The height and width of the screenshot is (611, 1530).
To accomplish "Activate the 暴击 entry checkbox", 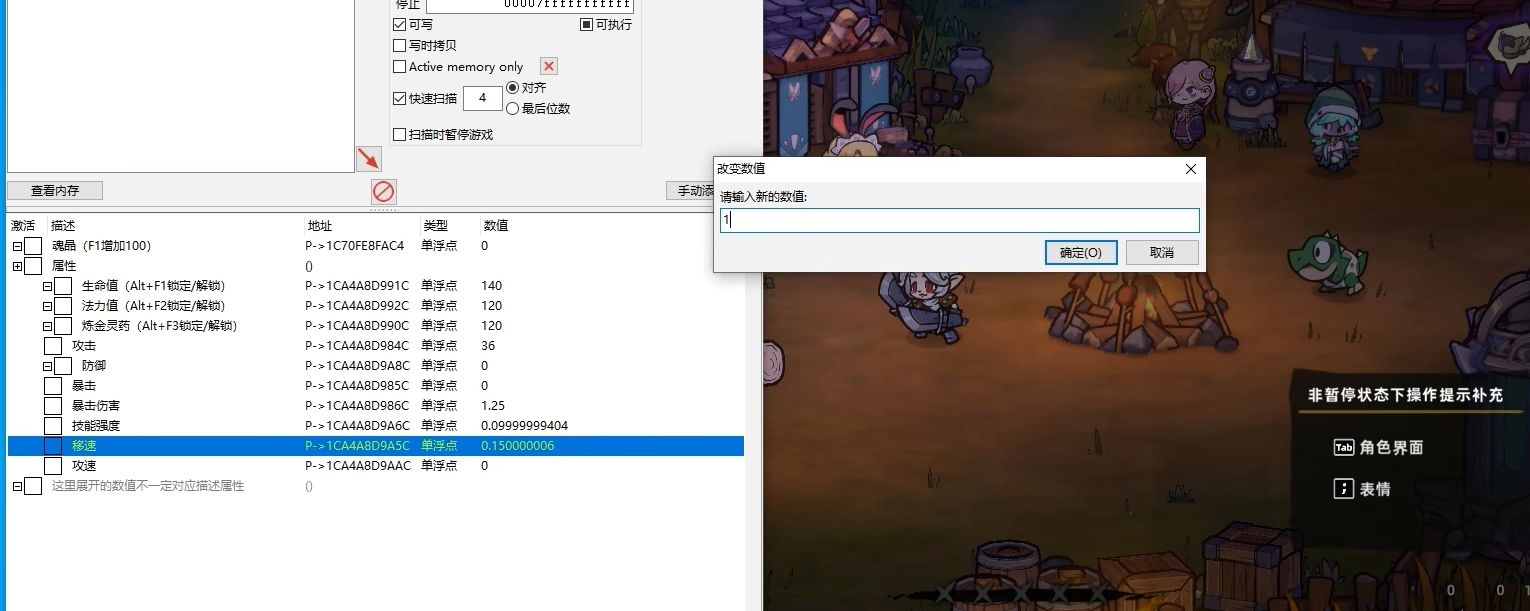I will [53, 386].
